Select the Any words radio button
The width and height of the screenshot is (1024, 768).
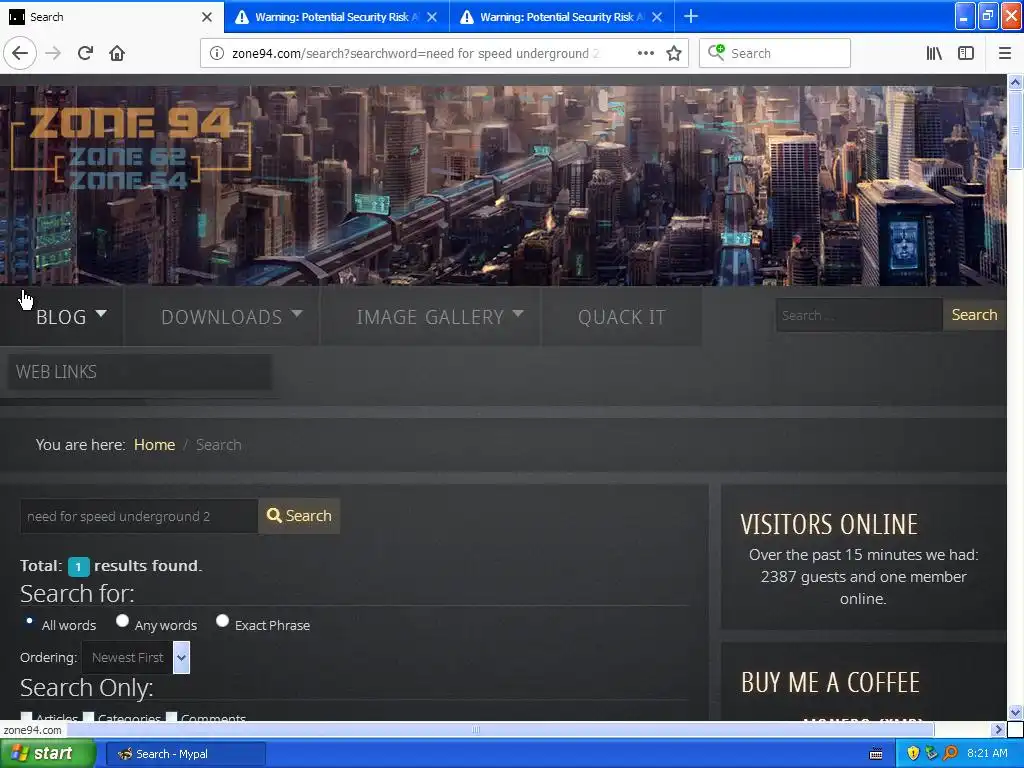pyautogui.click(x=122, y=620)
